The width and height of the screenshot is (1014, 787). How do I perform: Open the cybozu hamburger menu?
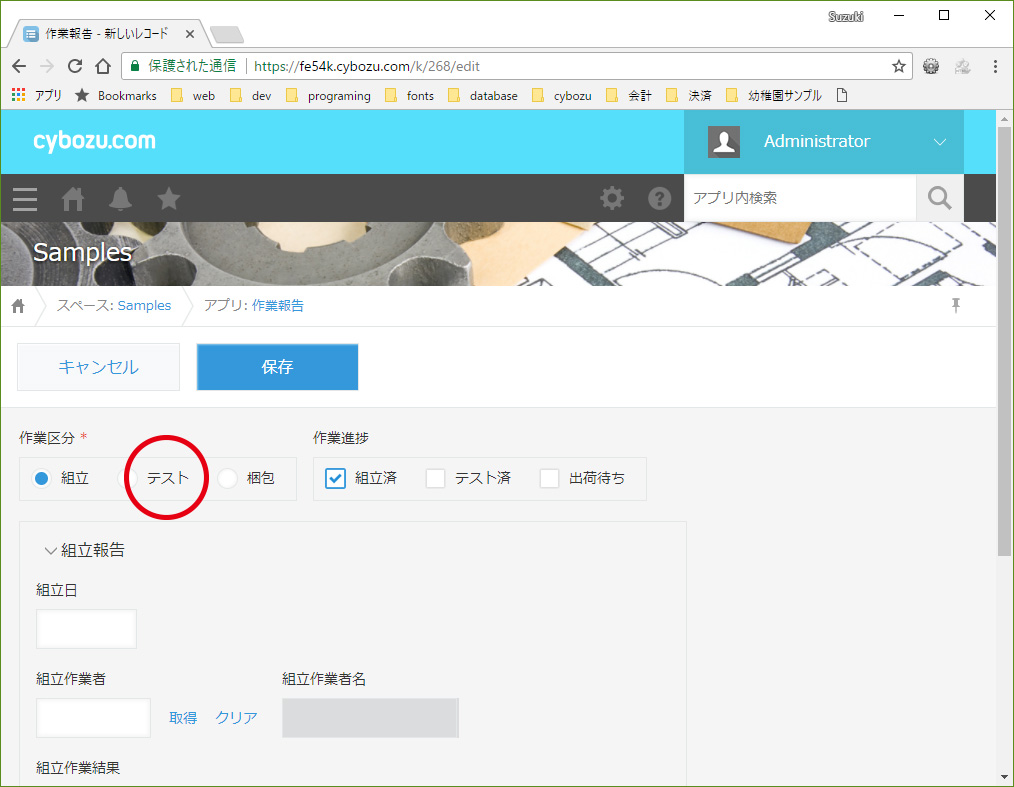click(25, 199)
